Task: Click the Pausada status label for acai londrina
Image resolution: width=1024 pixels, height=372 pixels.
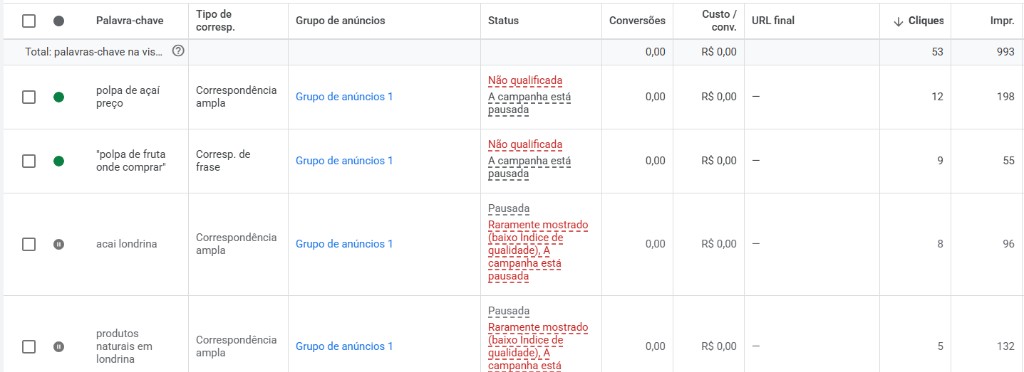Action: coord(509,209)
